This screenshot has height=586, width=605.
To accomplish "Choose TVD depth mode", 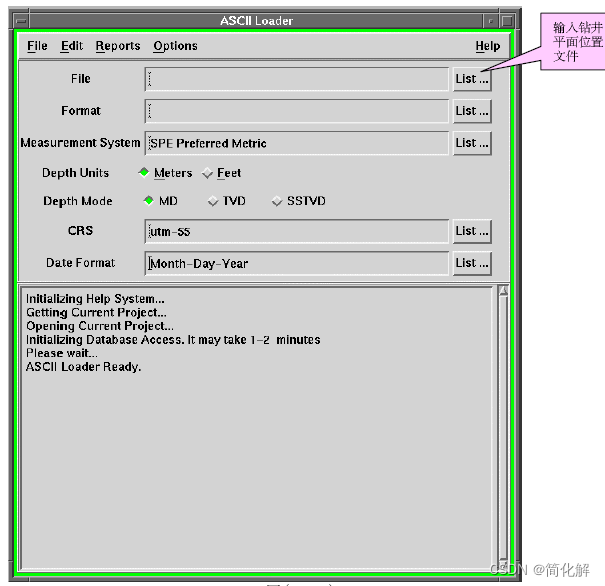I will pyautogui.click(x=213, y=201).
